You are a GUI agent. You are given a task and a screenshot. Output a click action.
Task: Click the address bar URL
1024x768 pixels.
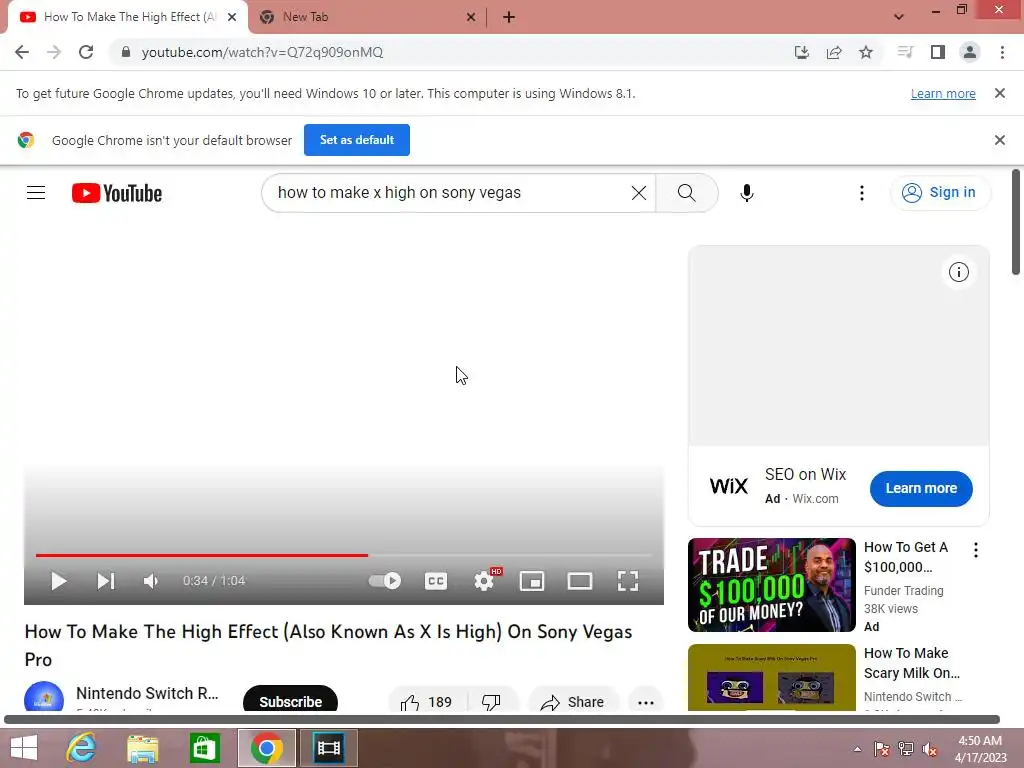262,52
